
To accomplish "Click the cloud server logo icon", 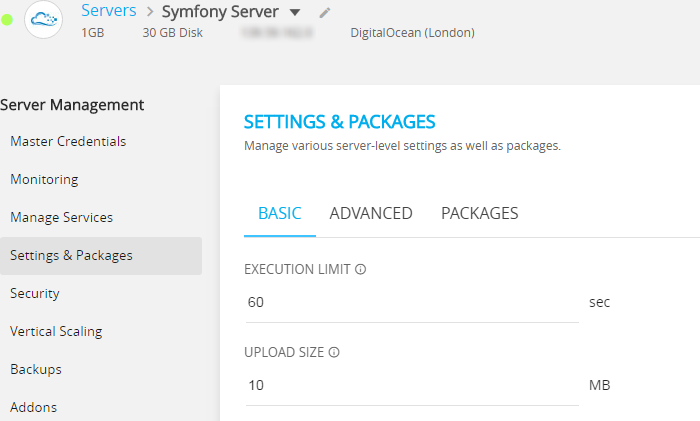I will 44,20.
